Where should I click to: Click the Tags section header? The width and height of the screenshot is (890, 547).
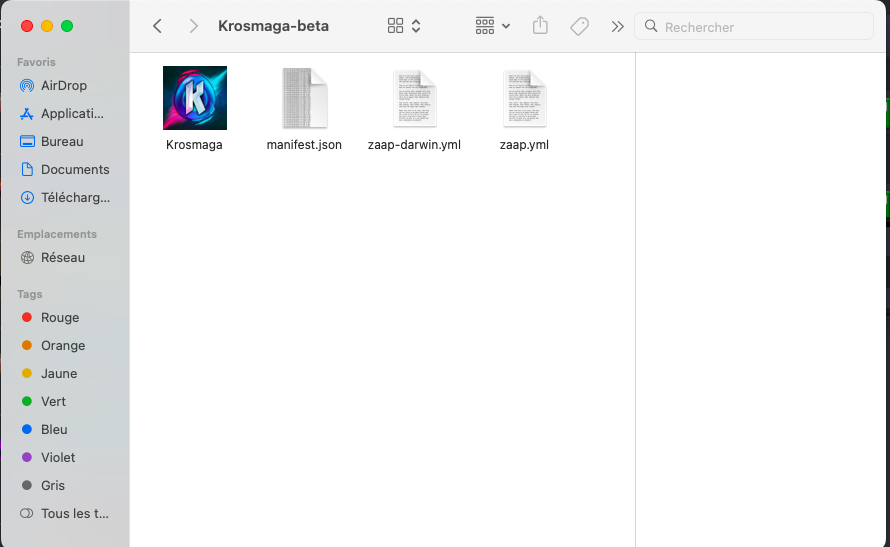click(x=30, y=294)
